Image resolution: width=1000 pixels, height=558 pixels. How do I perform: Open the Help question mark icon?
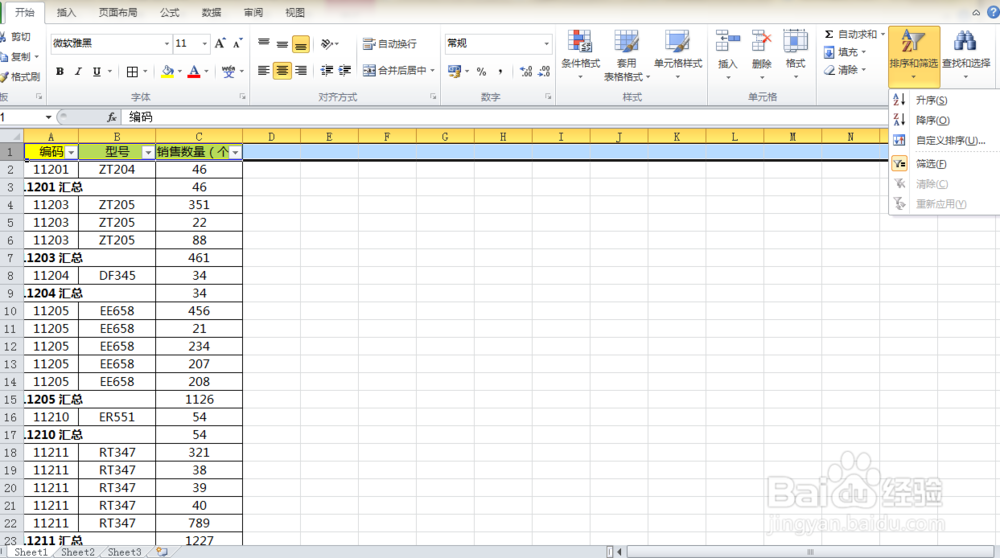992,12
